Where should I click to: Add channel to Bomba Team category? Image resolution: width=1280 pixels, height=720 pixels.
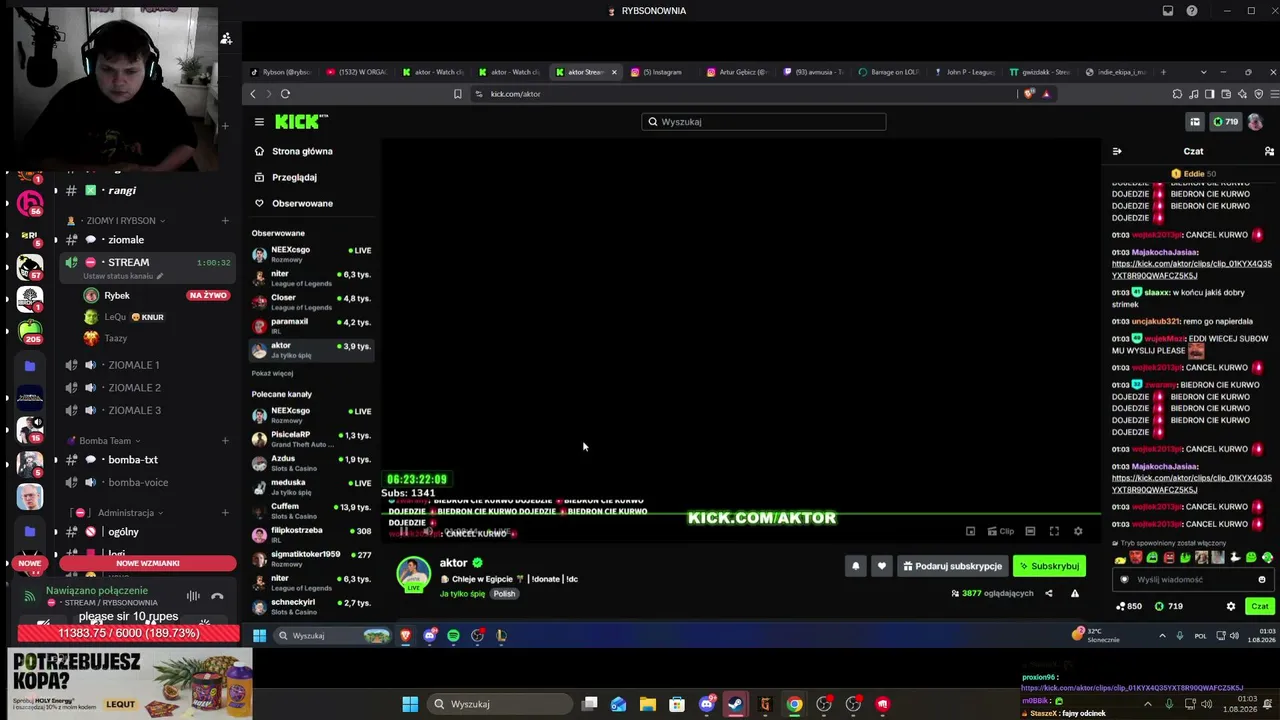pos(225,441)
